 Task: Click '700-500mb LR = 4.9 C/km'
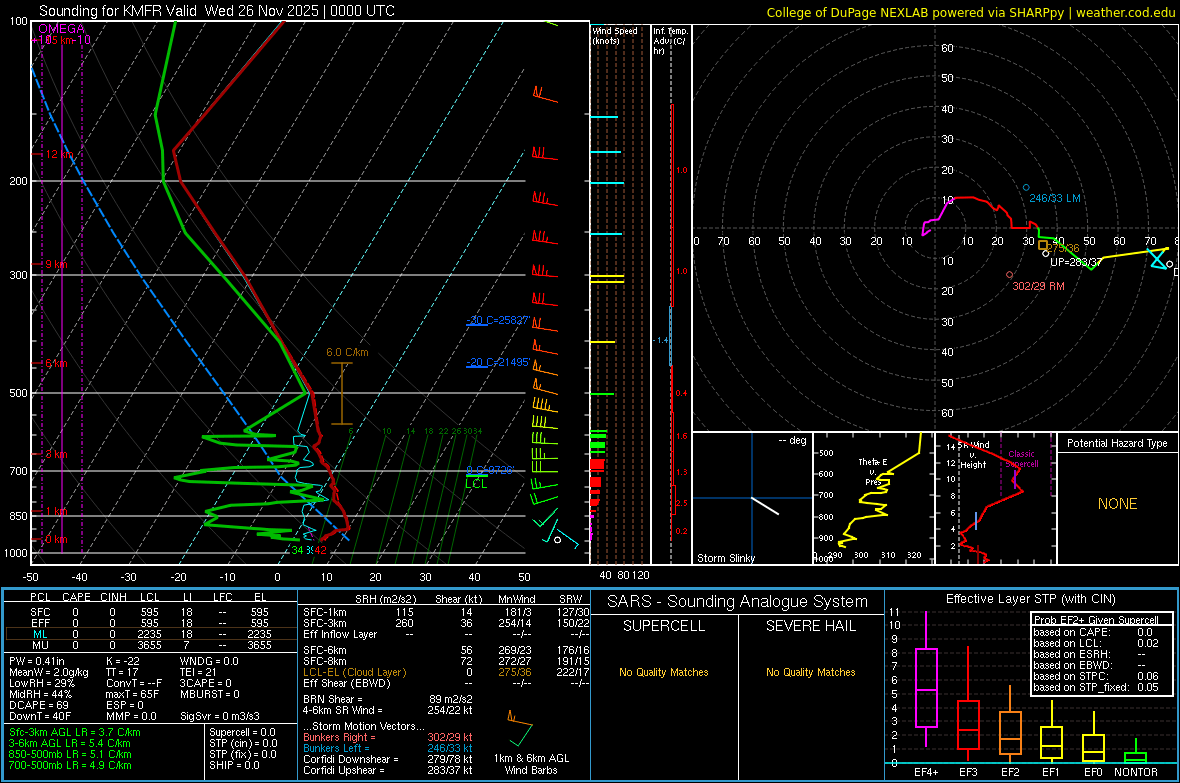(x=70, y=765)
